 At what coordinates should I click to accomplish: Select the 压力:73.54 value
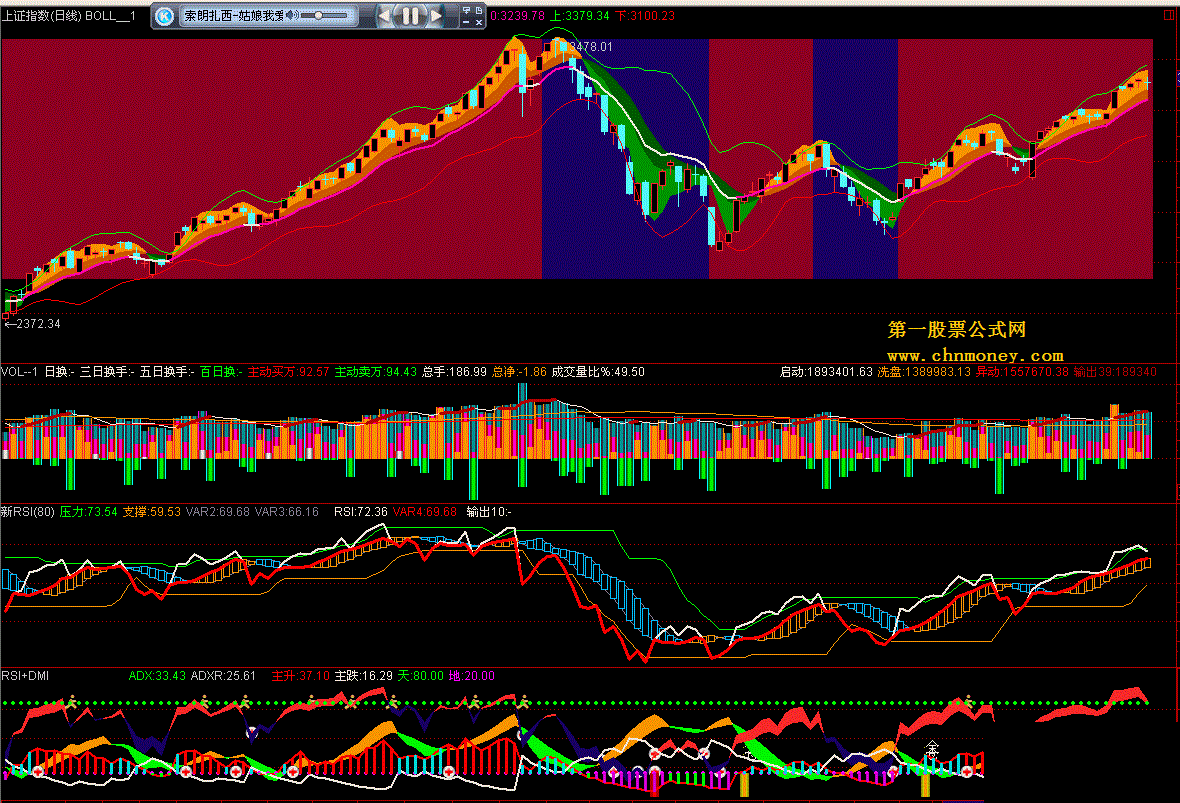coord(89,512)
